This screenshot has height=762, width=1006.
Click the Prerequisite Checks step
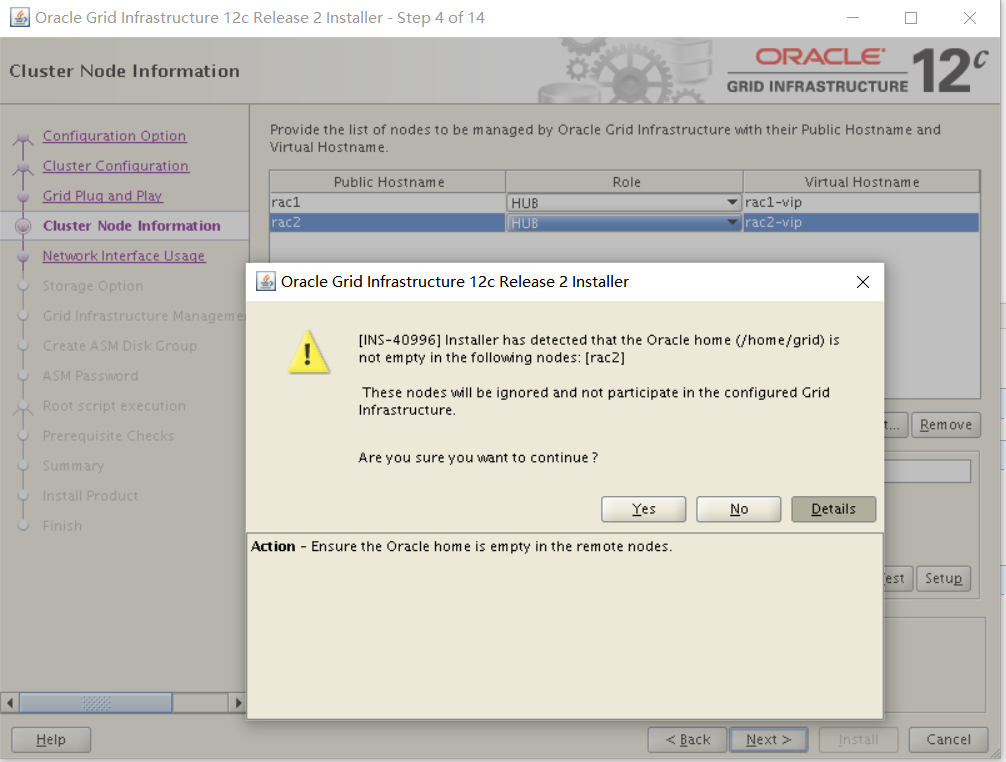click(108, 436)
